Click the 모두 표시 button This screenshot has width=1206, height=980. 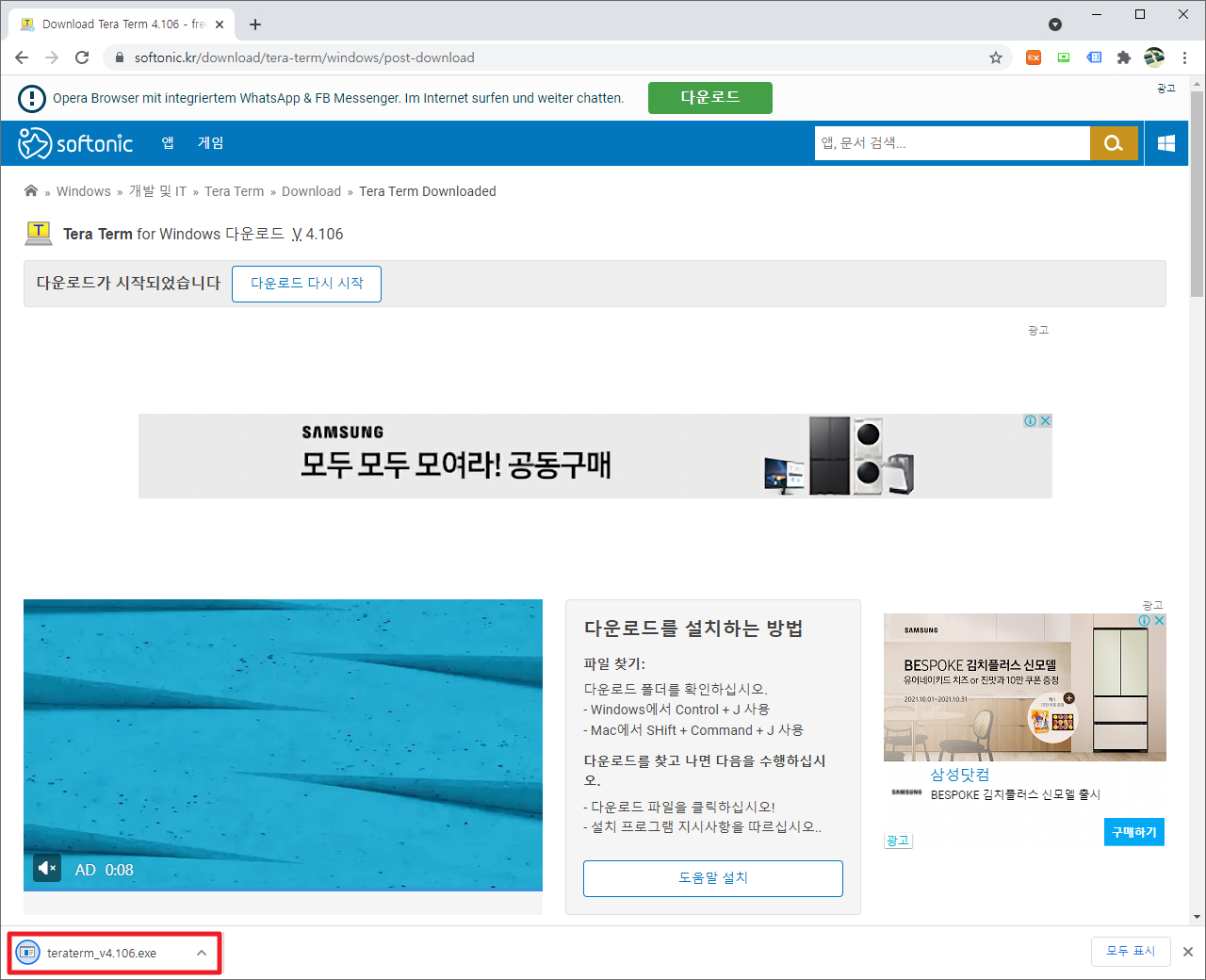pos(1131,952)
